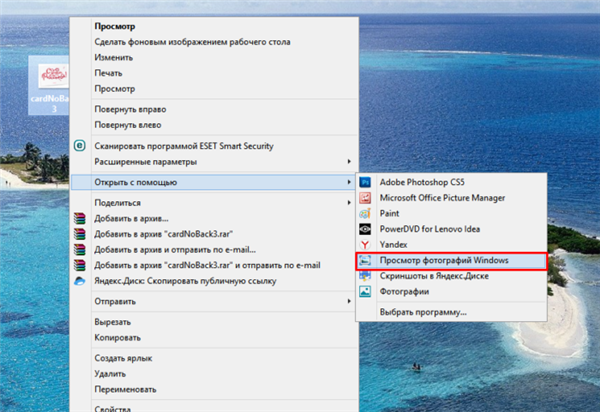The height and width of the screenshot is (412, 600).
Task: Expand the 'Открыть с помощью' submenu arrow
Action: click(349, 182)
